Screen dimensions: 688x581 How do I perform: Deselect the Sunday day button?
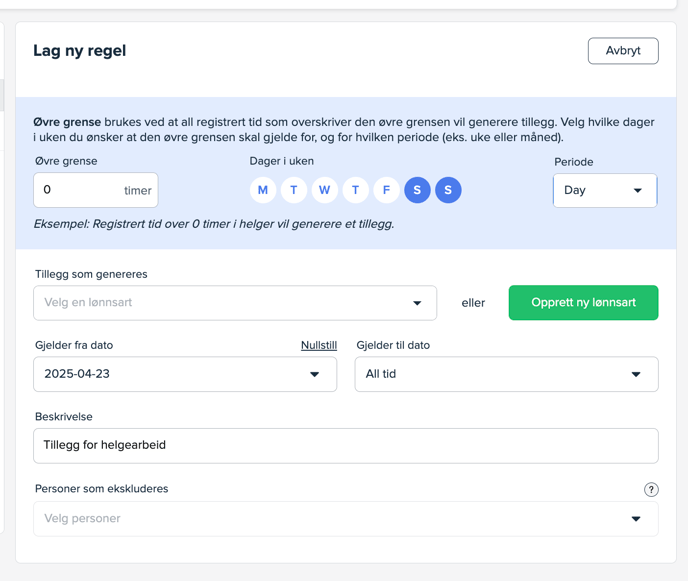pos(448,190)
